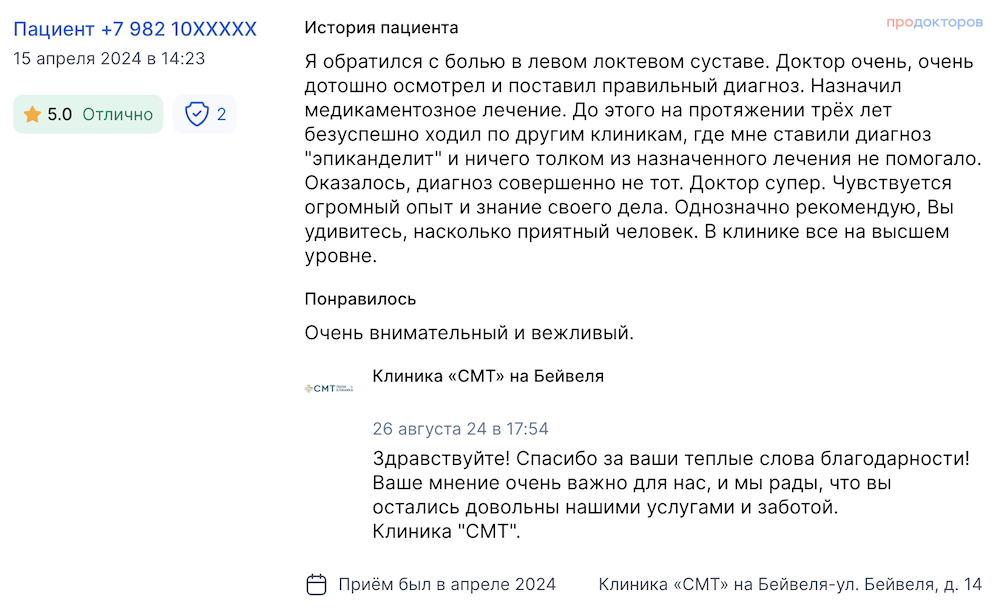This screenshot has width=1000, height=612.
Task: Open the продокторов logo watermark
Action: pyautogui.click(x=934, y=22)
